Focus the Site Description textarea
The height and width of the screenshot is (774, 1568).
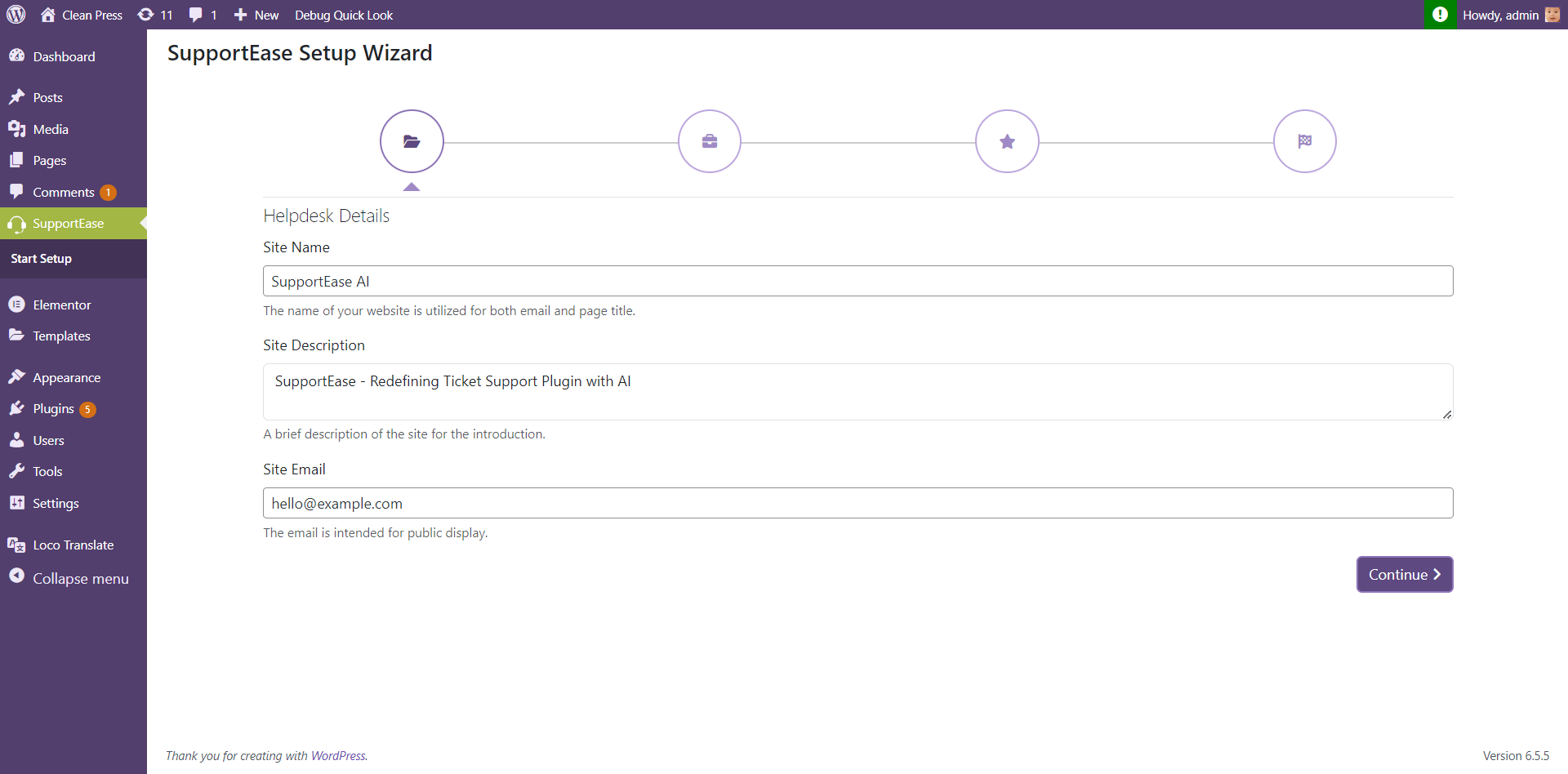click(857, 392)
